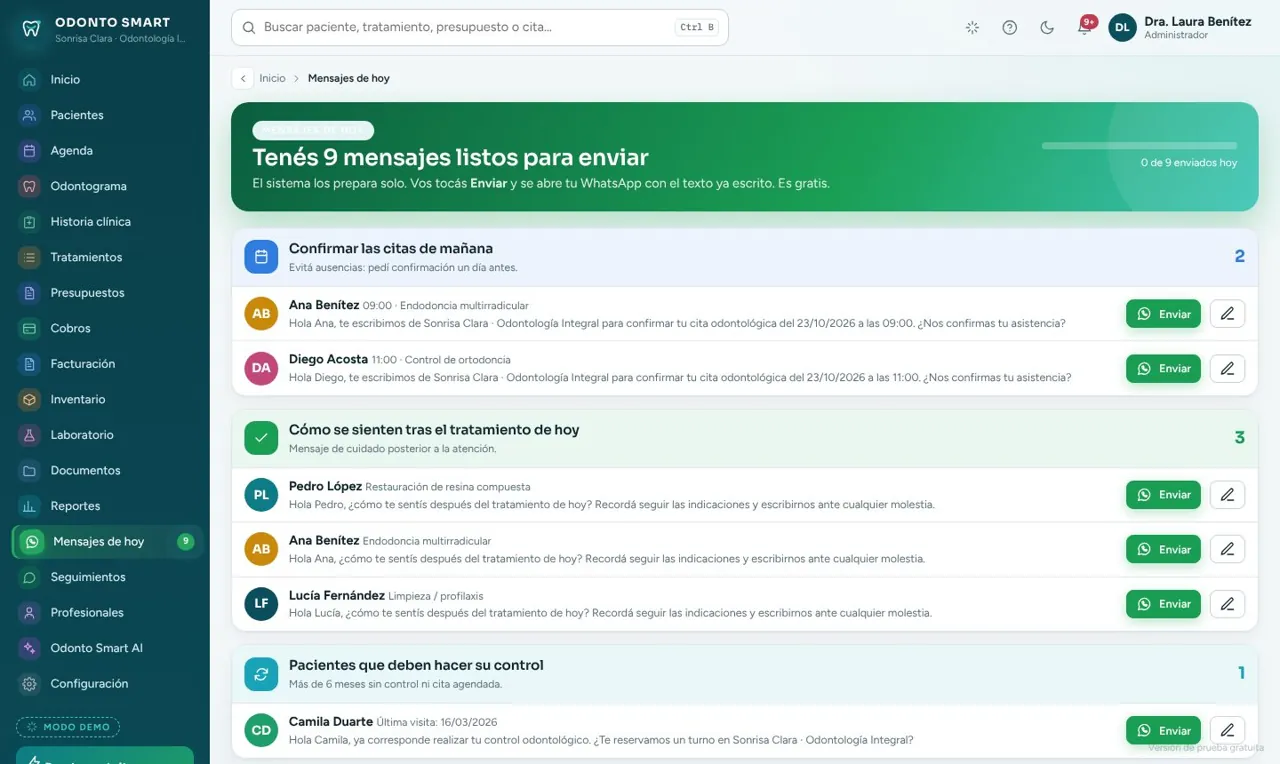Click the DL user avatar
Viewport: 1280px width, 764px height.
[1122, 28]
